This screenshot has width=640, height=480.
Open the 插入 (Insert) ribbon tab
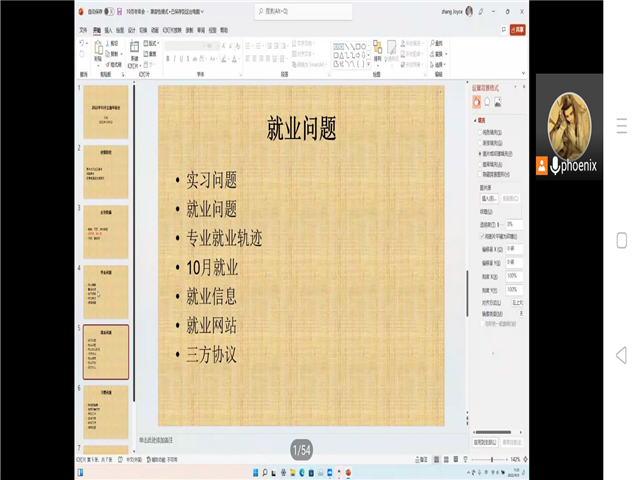pyautogui.click(x=109, y=30)
